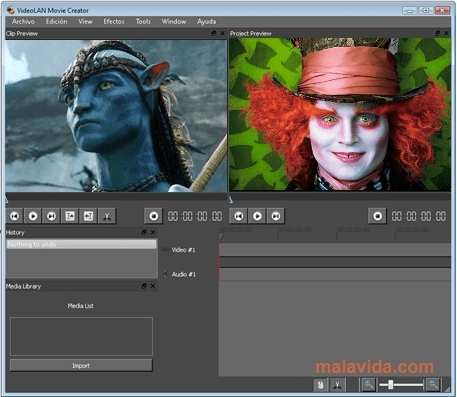
Task: Click the Media List label
Action: (81, 306)
